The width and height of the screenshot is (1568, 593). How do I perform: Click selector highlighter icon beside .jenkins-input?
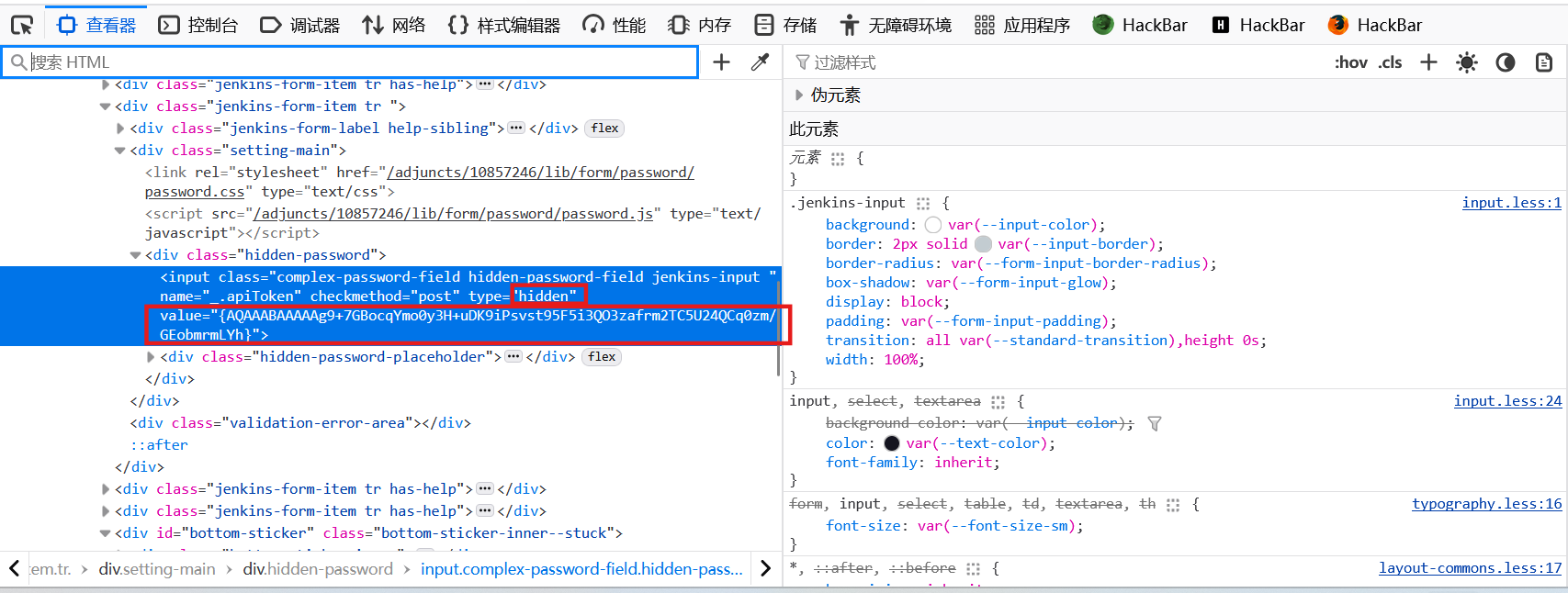coord(923,204)
